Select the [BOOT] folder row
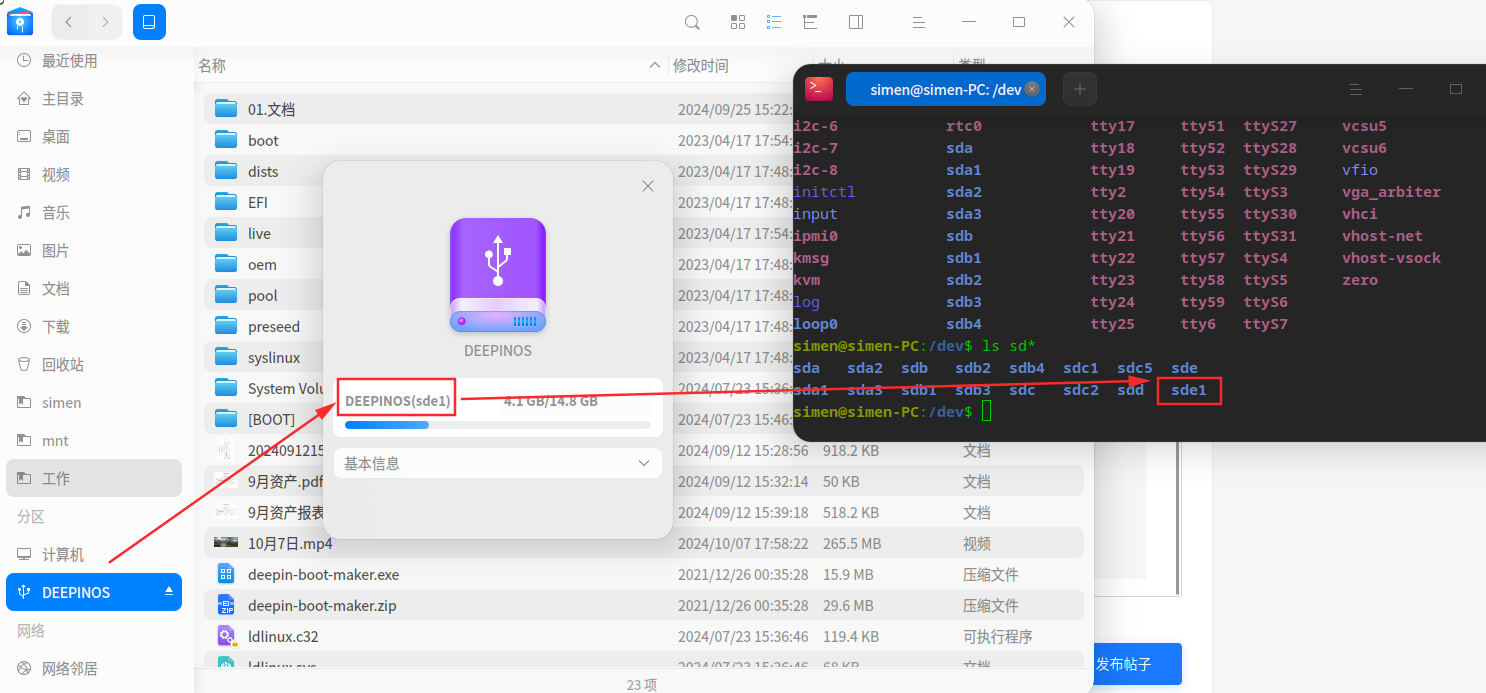Image resolution: width=1486 pixels, height=693 pixels. pos(265,420)
